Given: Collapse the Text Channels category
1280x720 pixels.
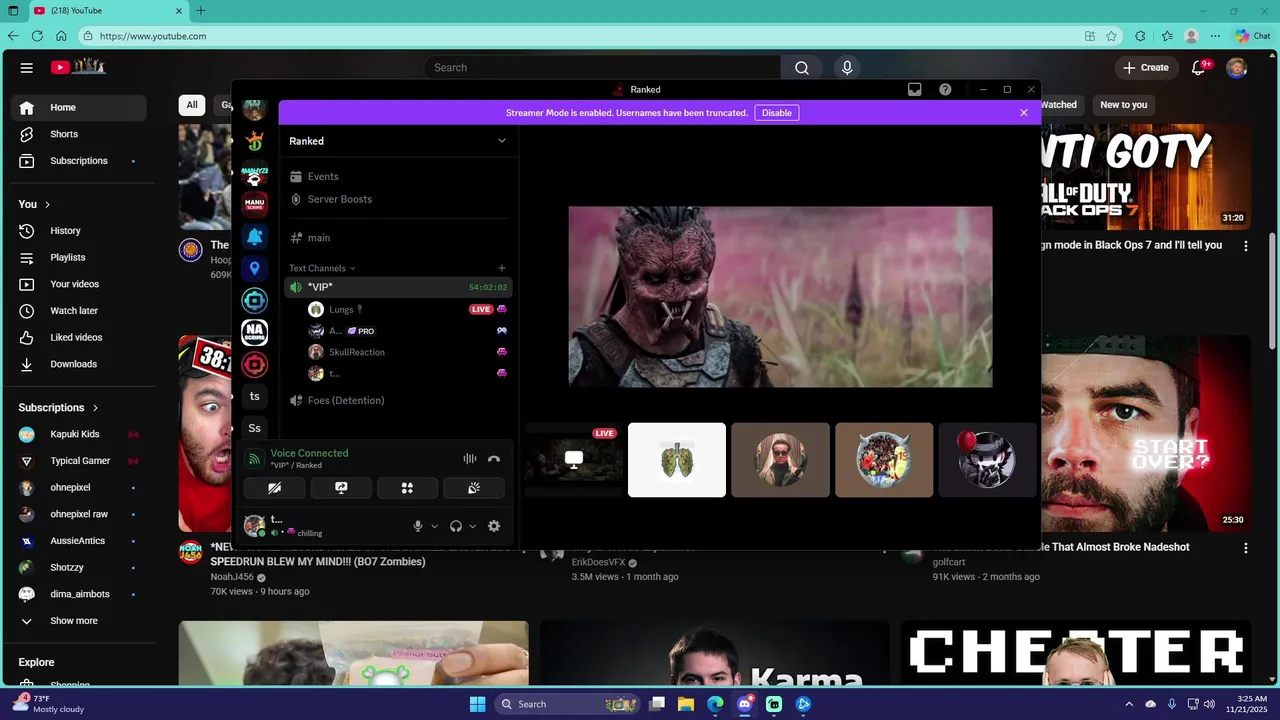Looking at the screenshot, I should tap(322, 268).
